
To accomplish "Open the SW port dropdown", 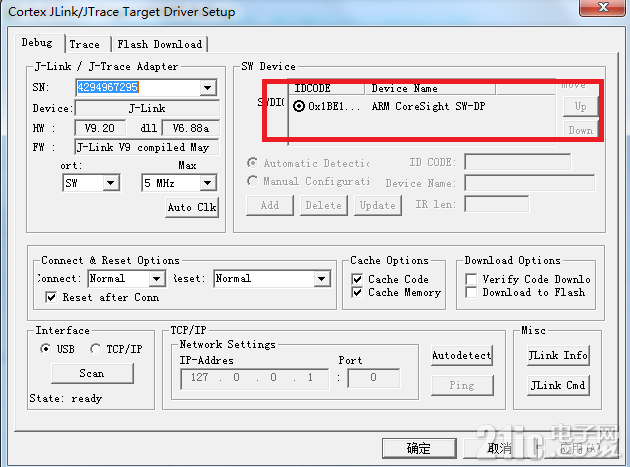I will pos(111,183).
